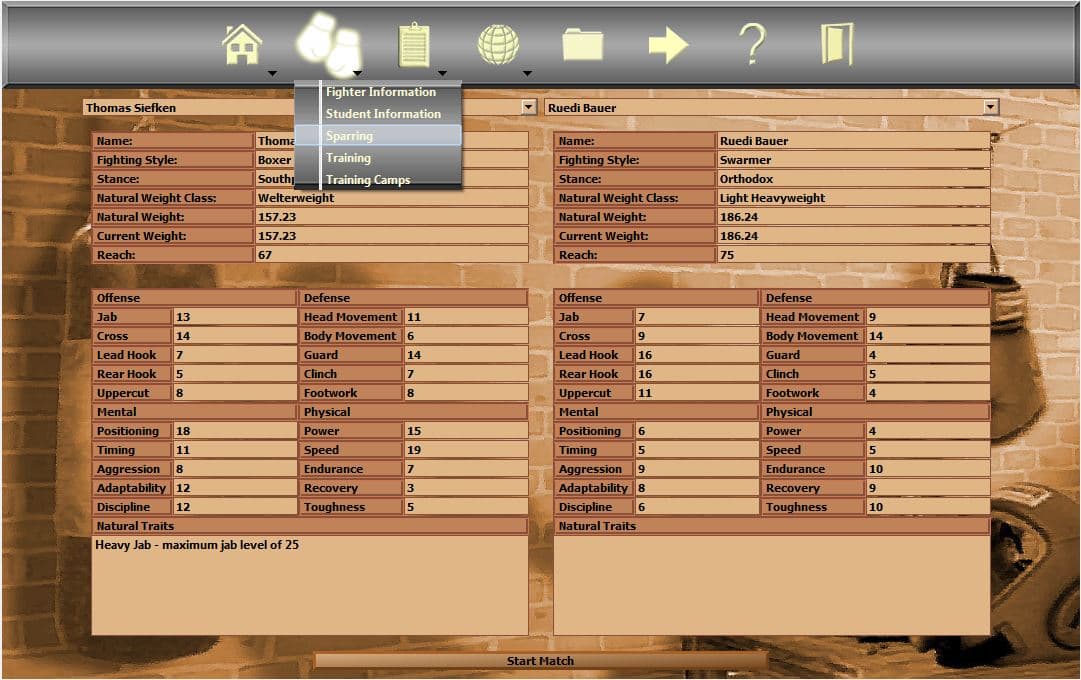Choose Training menu entry
The image size is (1081, 680).
348,158
